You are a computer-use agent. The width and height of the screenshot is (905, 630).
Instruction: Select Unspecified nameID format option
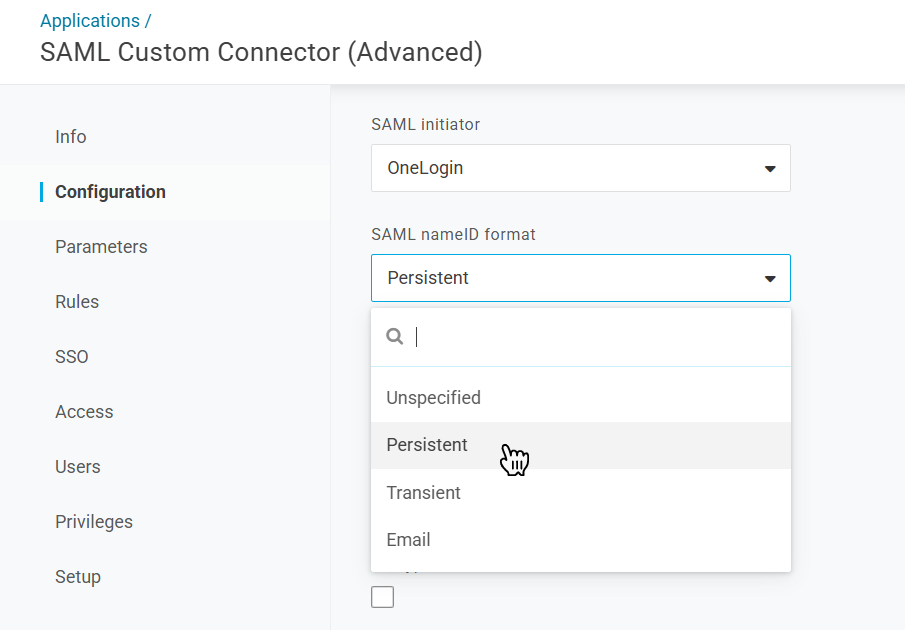point(434,398)
